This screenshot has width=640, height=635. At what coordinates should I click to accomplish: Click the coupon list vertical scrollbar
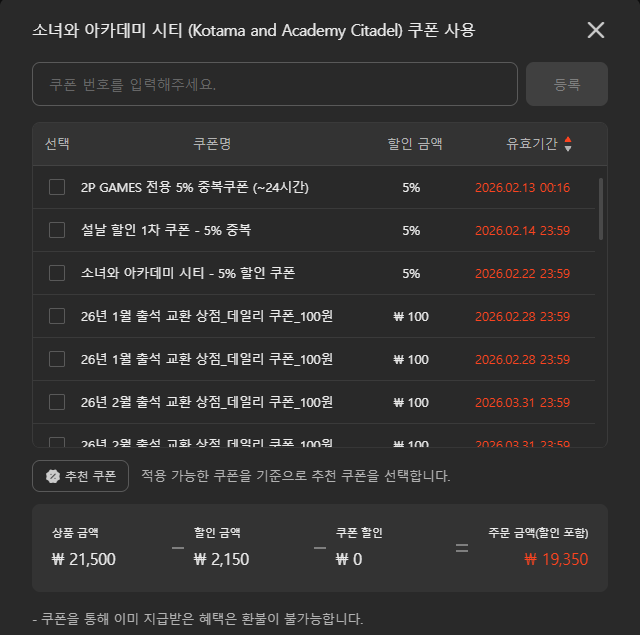600,209
